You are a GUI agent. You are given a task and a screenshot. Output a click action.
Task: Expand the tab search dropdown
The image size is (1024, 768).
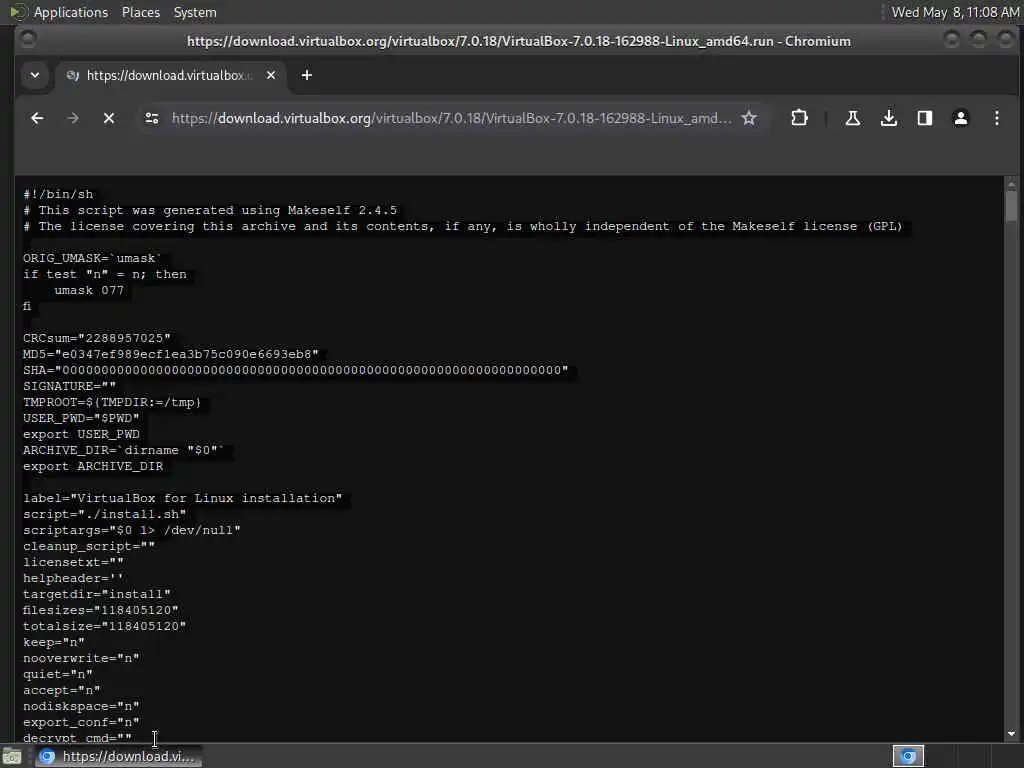[35, 75]
